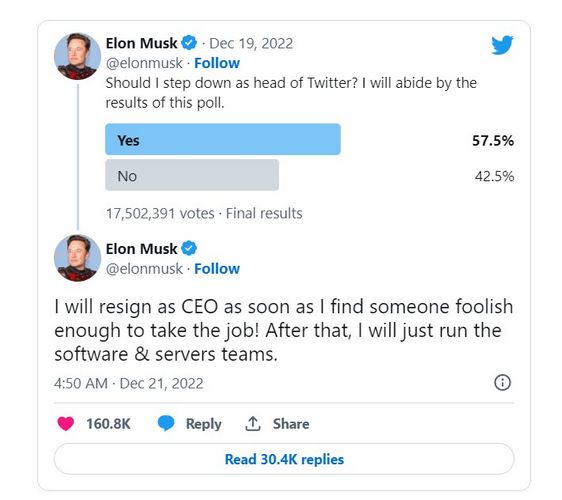Image resolution: width=562 pixels, height=500 pixels.
Task: Click the Reply label
Action: point(204,424)
